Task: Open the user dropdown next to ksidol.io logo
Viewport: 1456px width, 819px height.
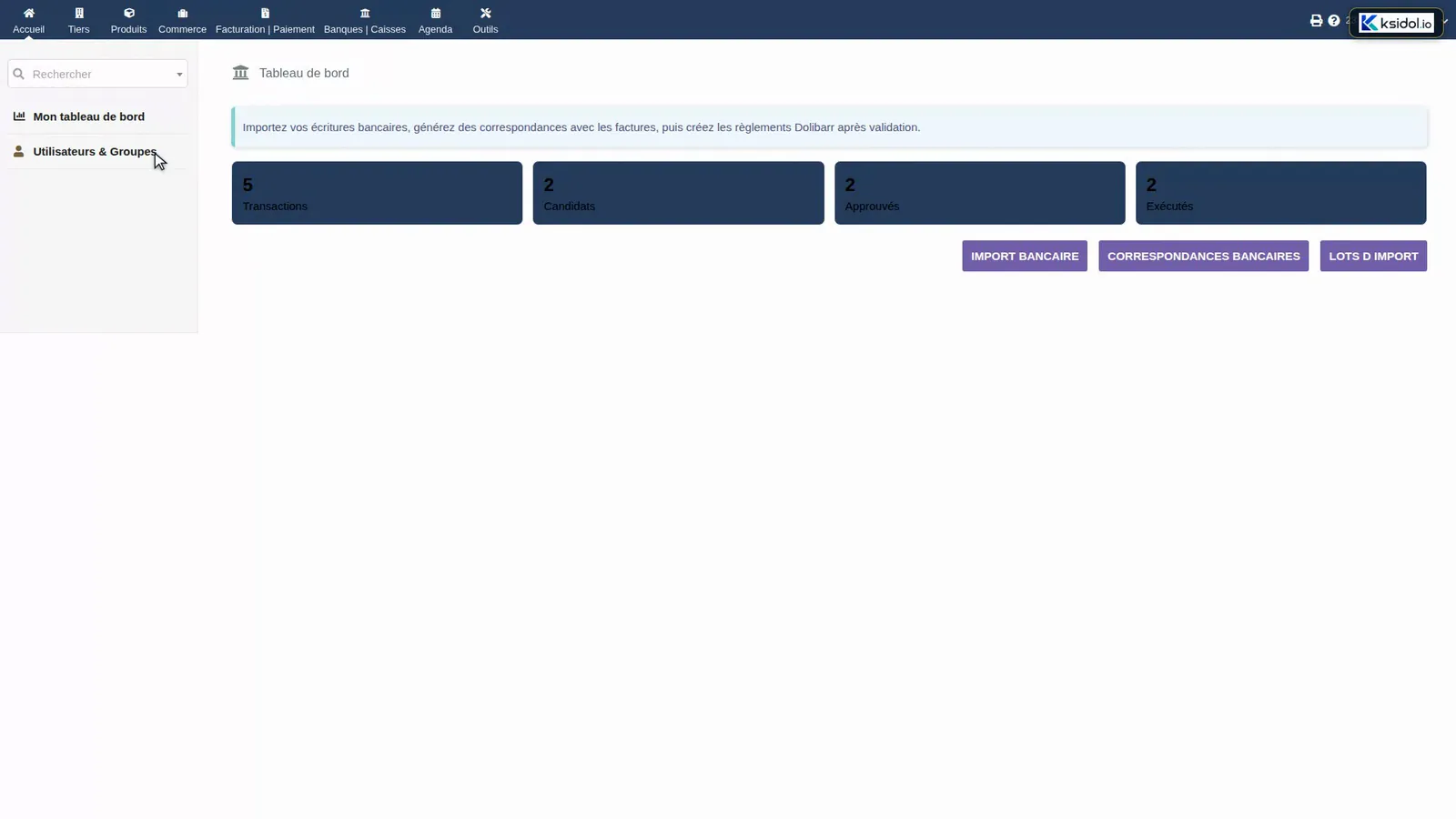Action: pos(1445,21)
